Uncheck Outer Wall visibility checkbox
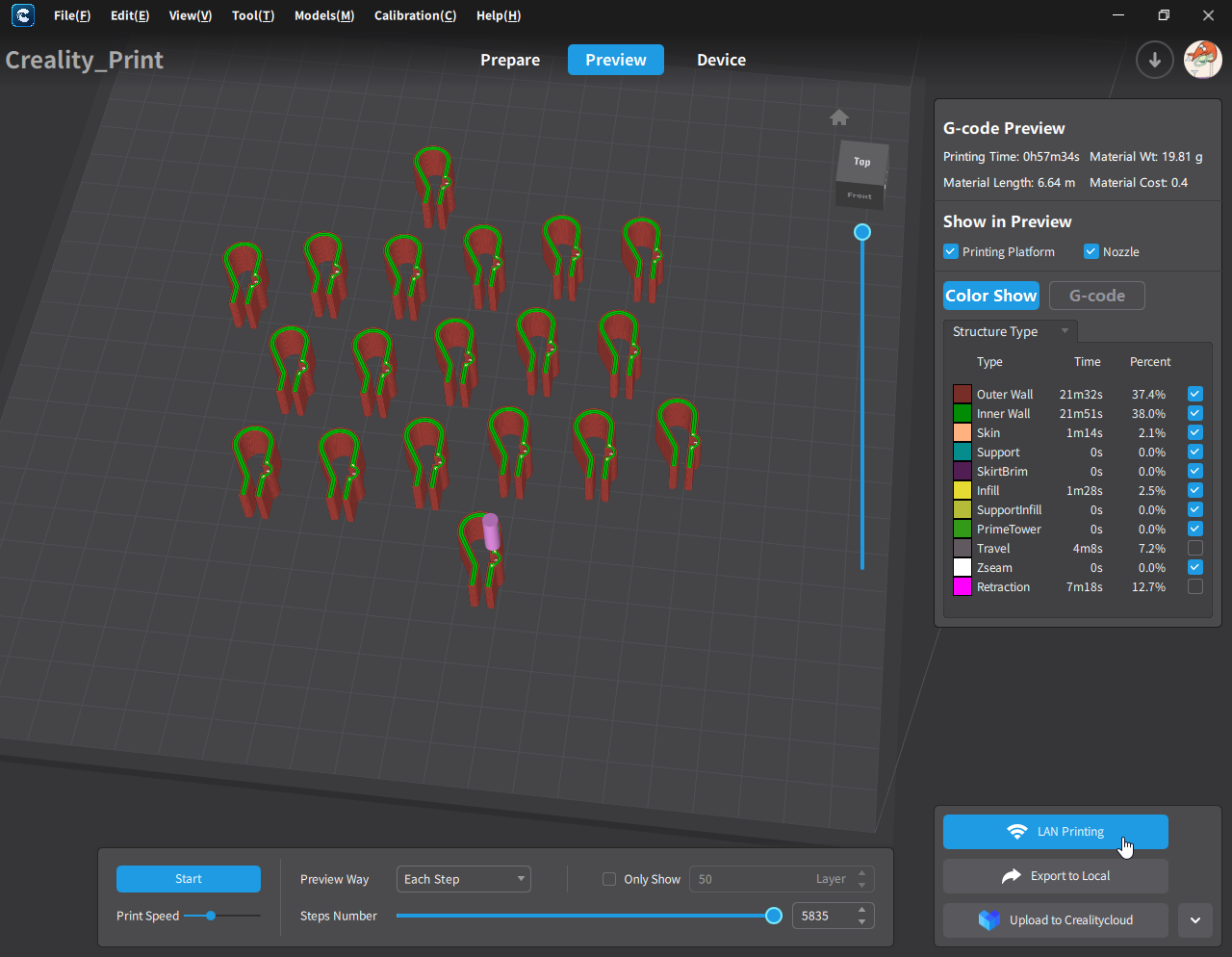 [1195, 394]
